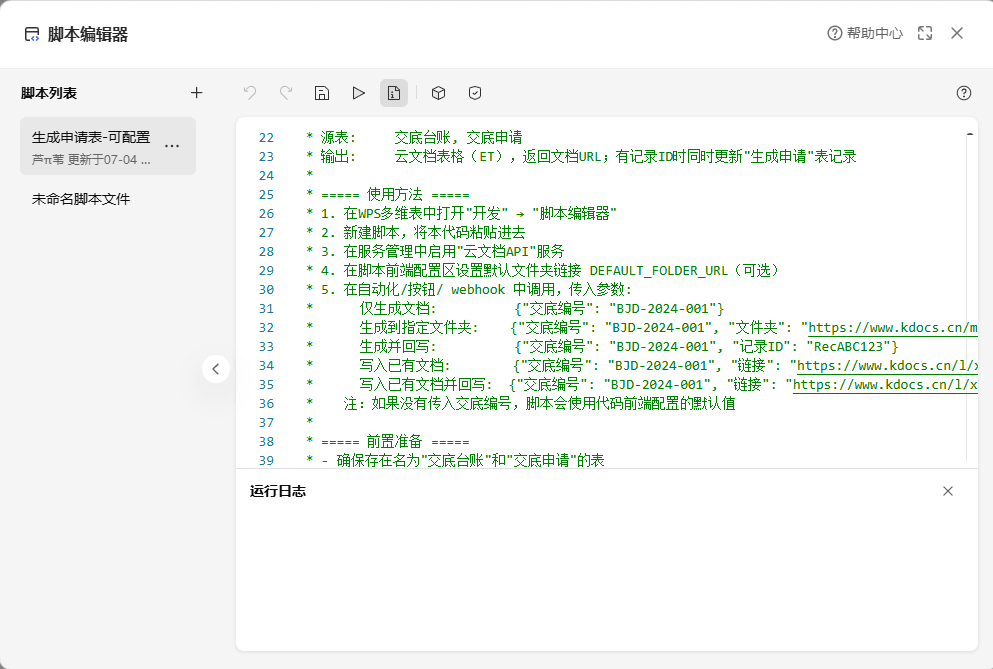This screenshot has height=669, width=993.
Task: Click the note on line 36 about 默认值
Action: click(540, 404)
